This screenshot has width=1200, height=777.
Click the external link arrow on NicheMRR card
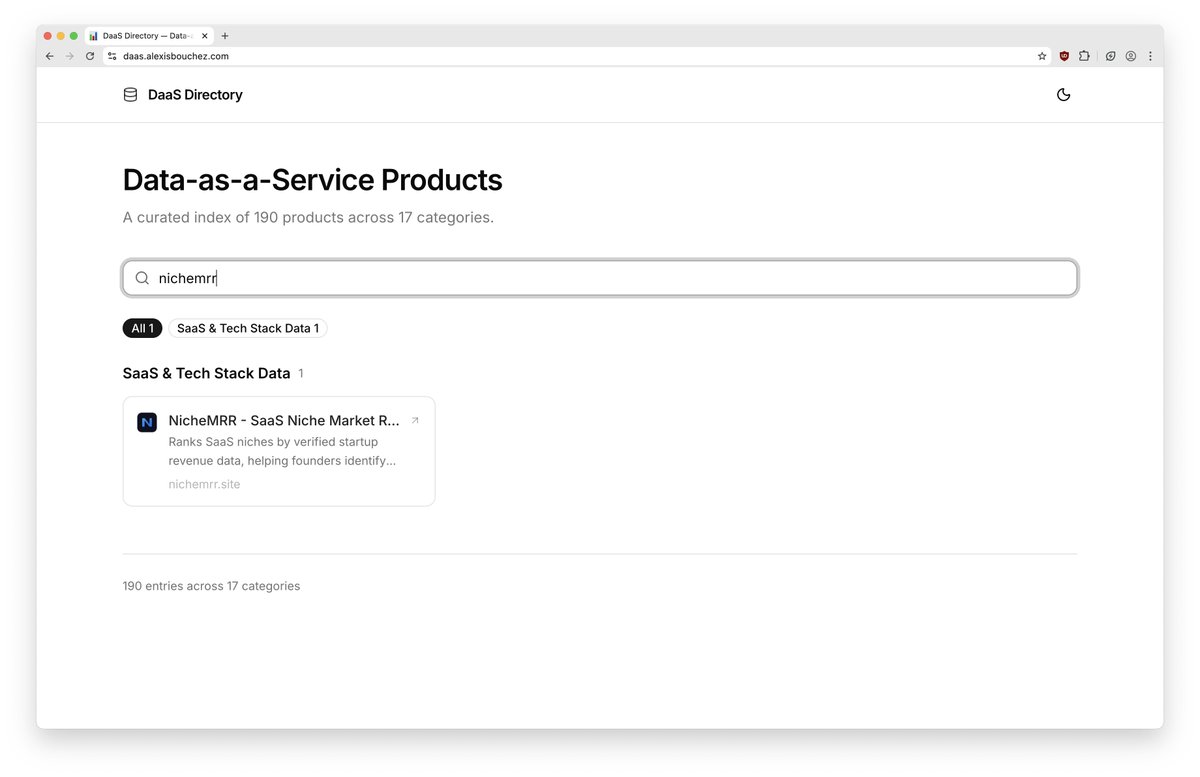point(415,421)
